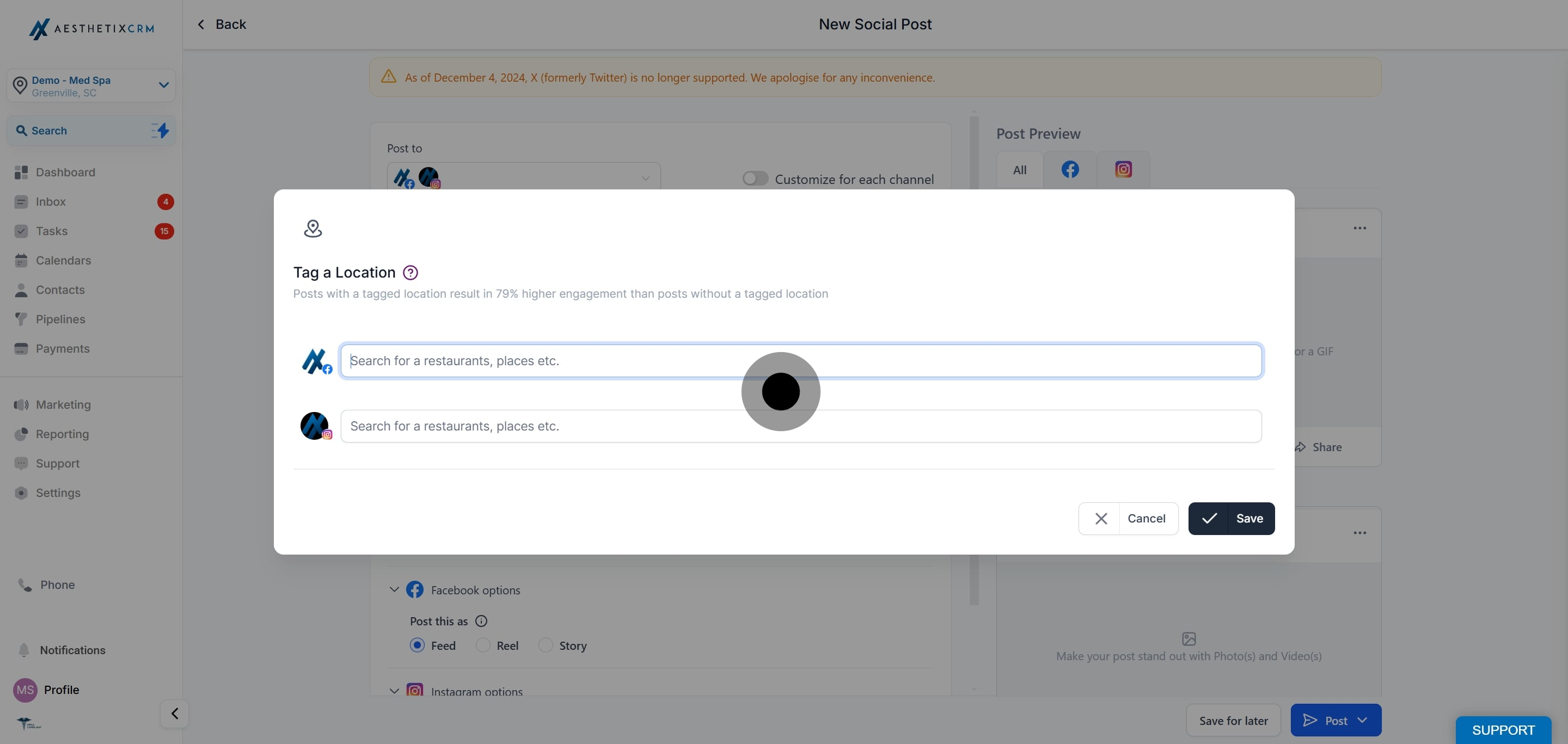The width and height of the screenshot is (1568, 744).
Task: Click the quick actions lightning icon
Action: [160, 130]
